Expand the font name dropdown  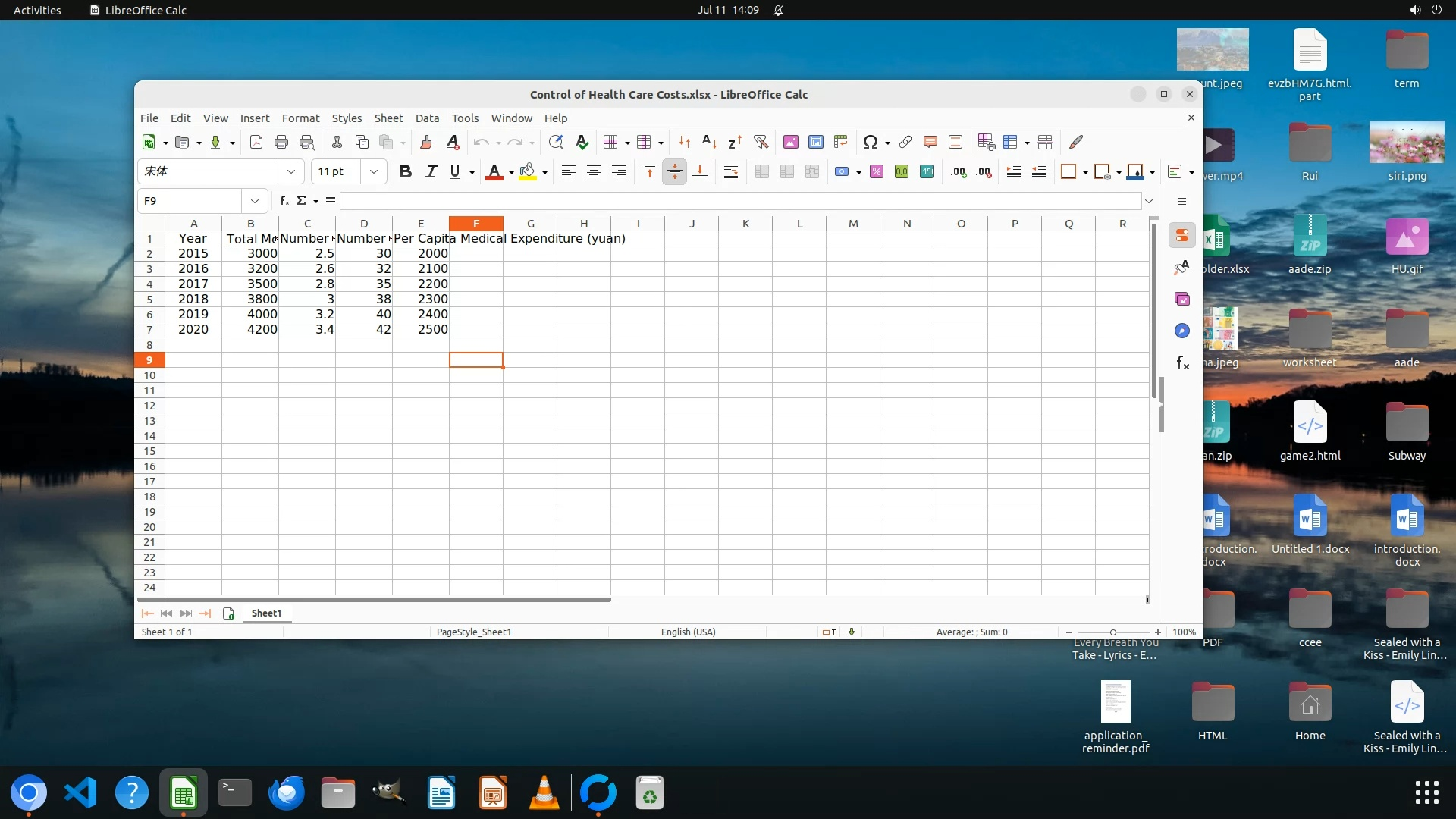[x=290, y=171]
